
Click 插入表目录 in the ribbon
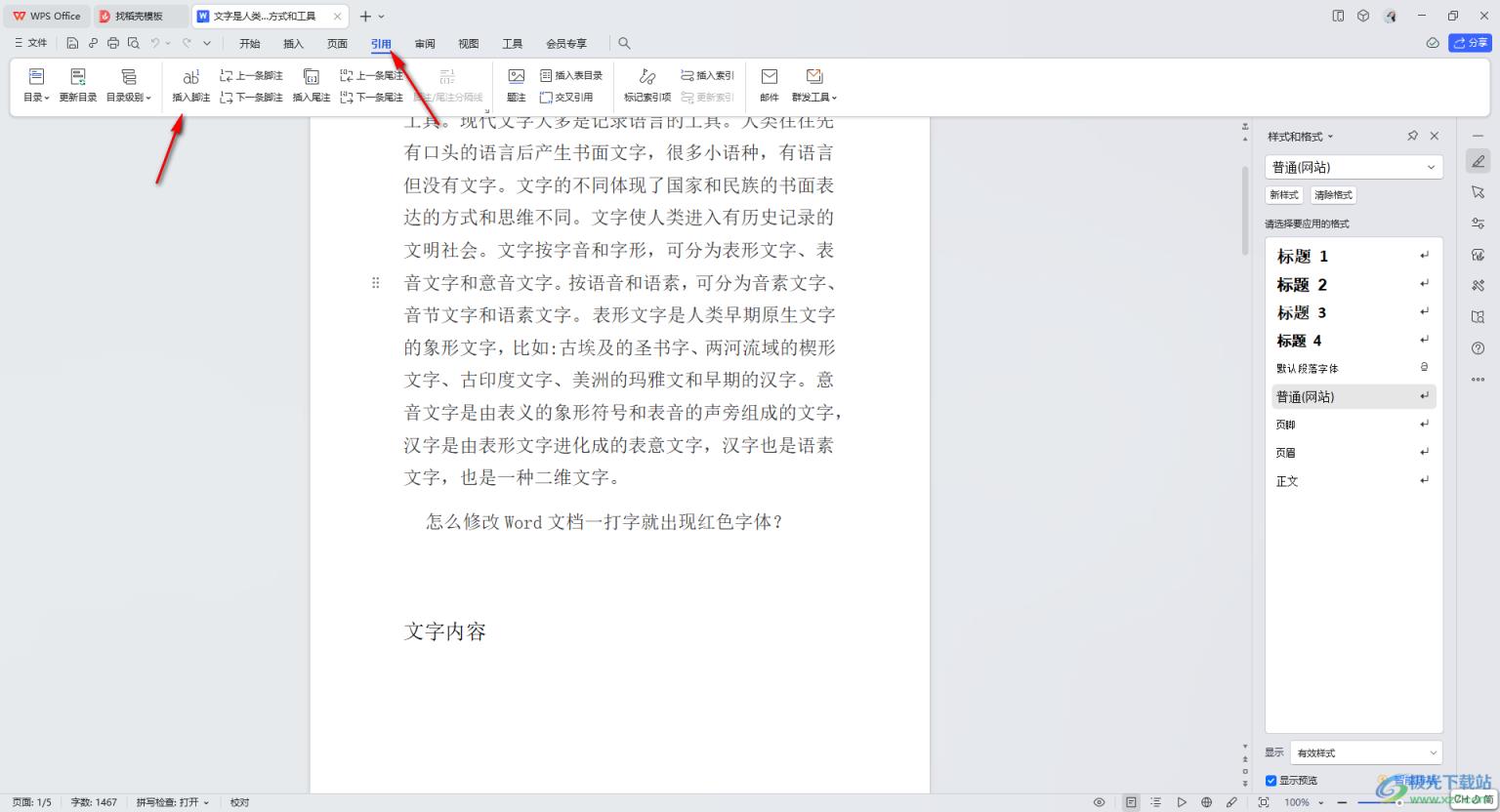click(x=571, y=75)
